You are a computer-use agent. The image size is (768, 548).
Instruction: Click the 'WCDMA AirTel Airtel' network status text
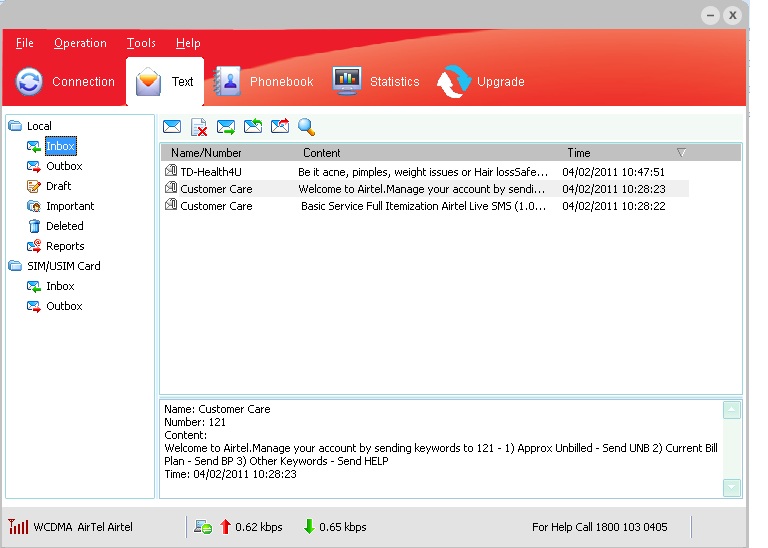point(83,527)
